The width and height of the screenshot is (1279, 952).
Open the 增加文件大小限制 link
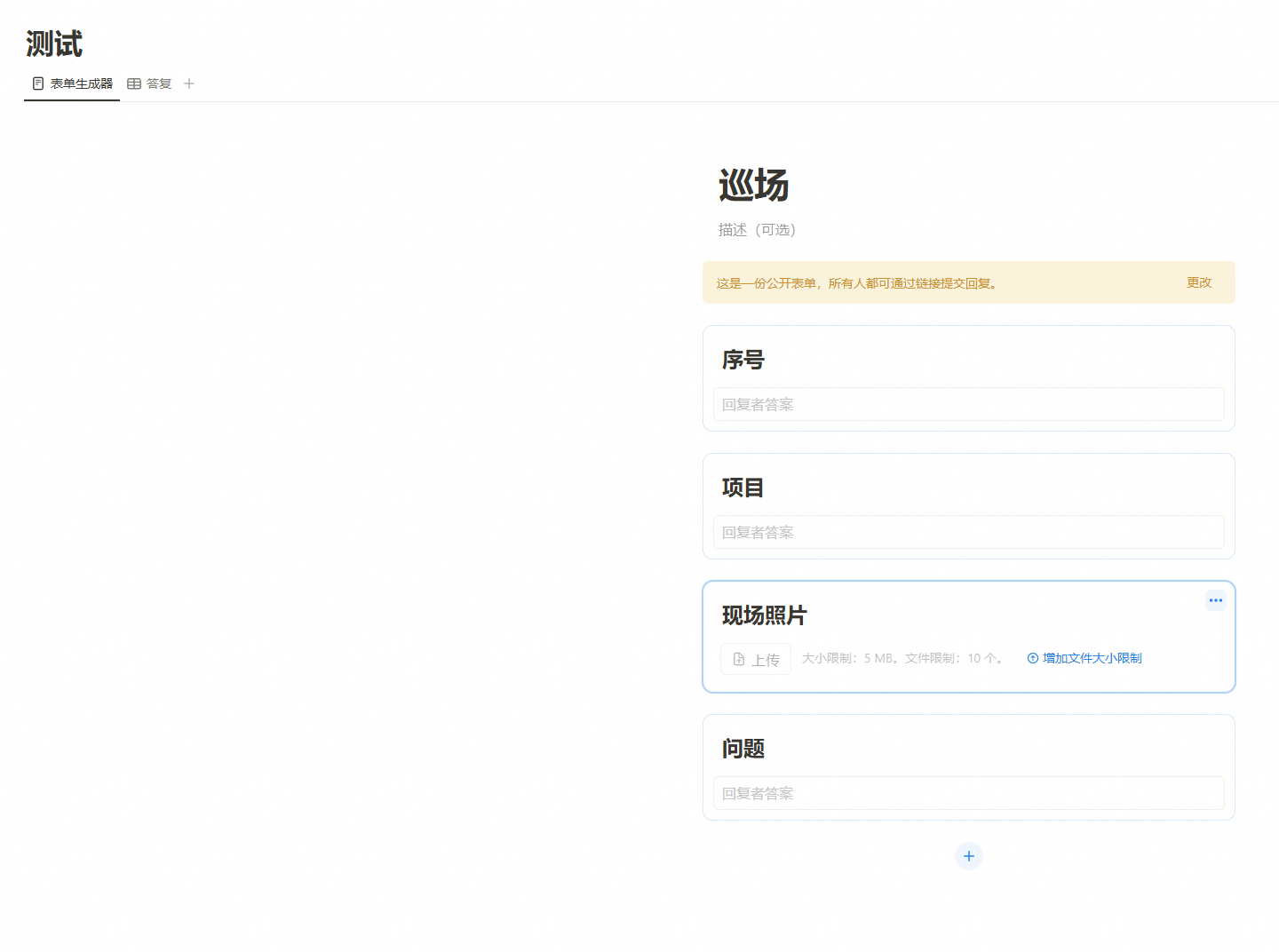tap(1092, 658)
